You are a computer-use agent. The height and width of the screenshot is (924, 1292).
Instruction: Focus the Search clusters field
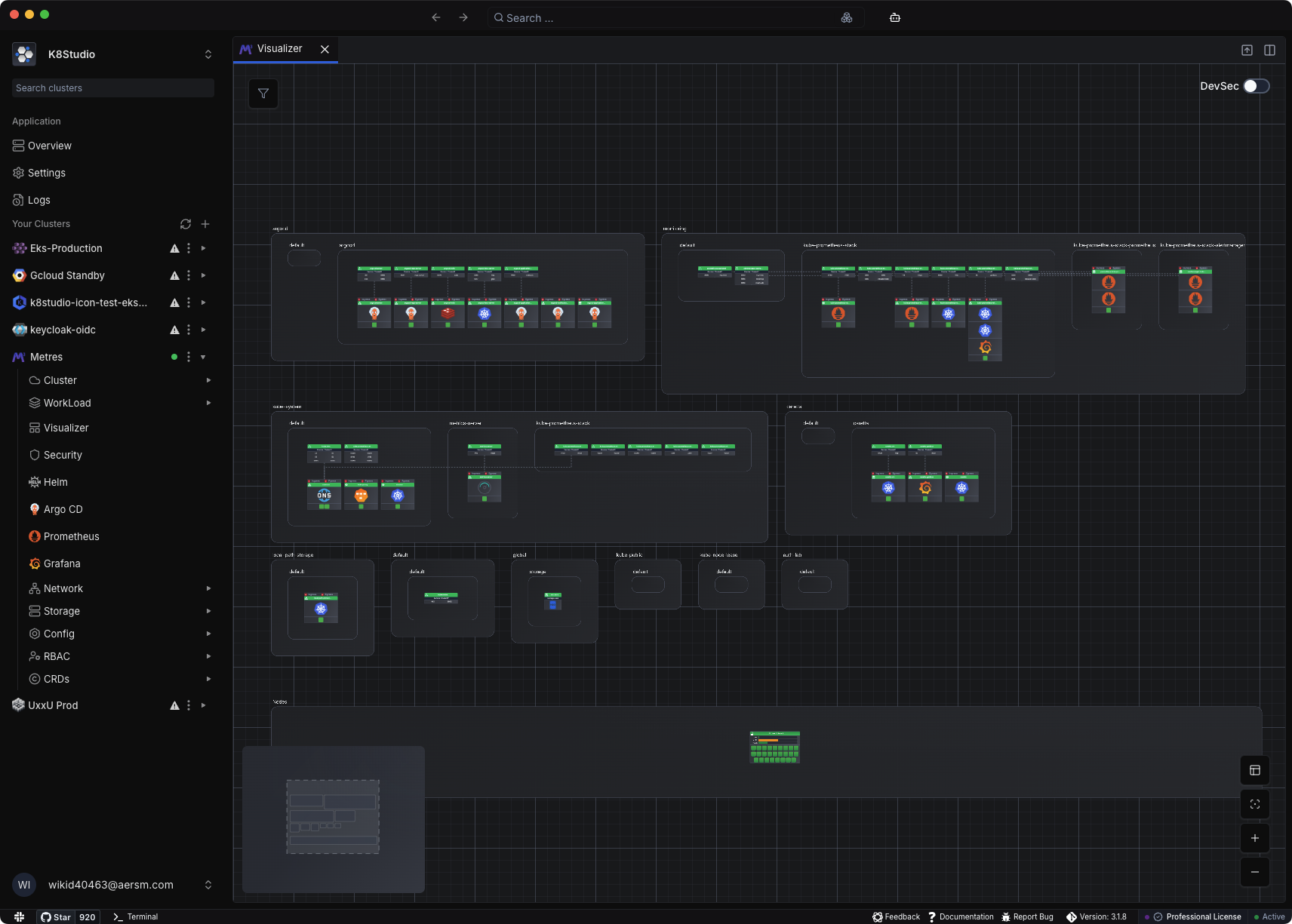tap(113, 88)
